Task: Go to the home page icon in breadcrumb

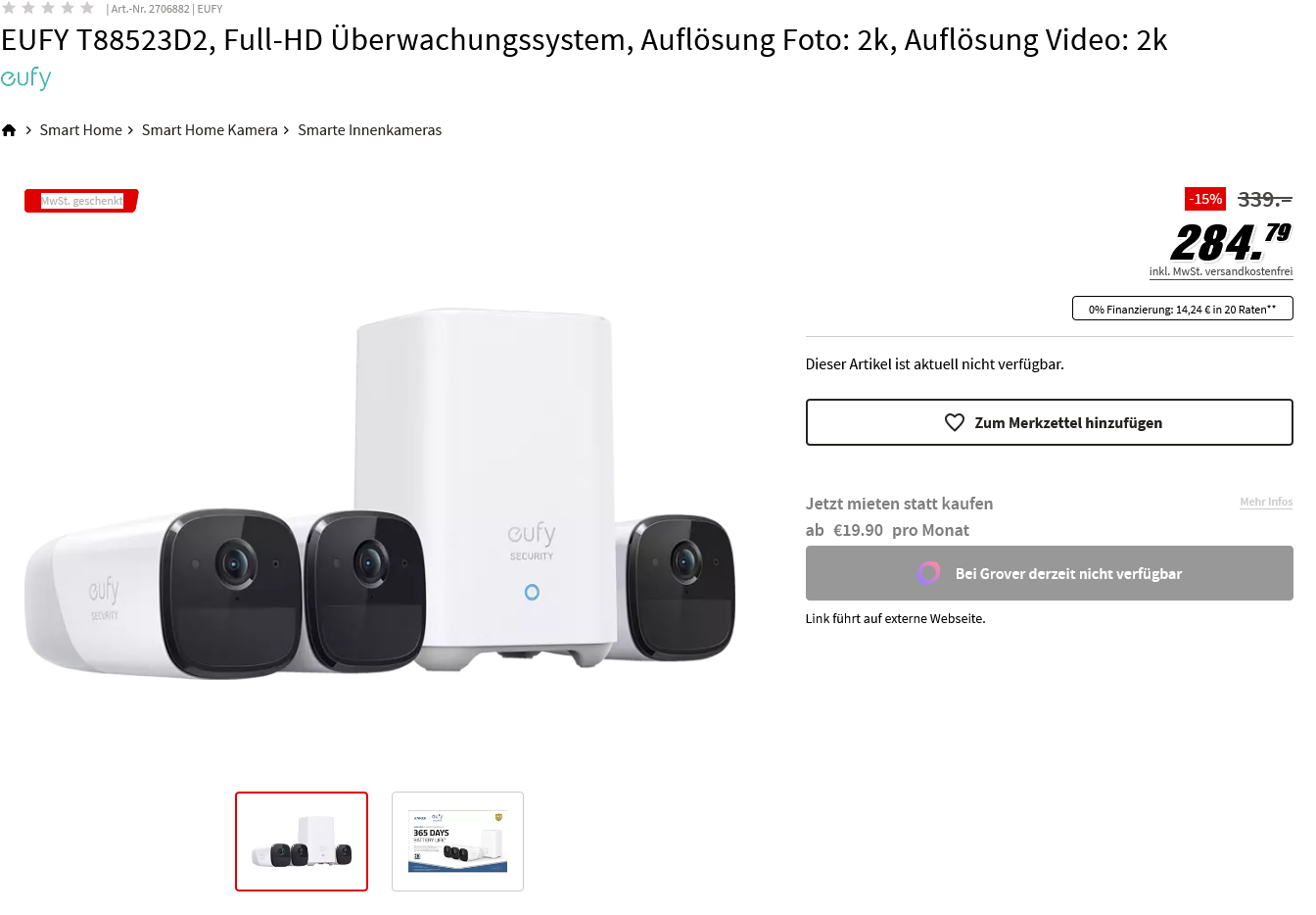Action: coord(9,130)
